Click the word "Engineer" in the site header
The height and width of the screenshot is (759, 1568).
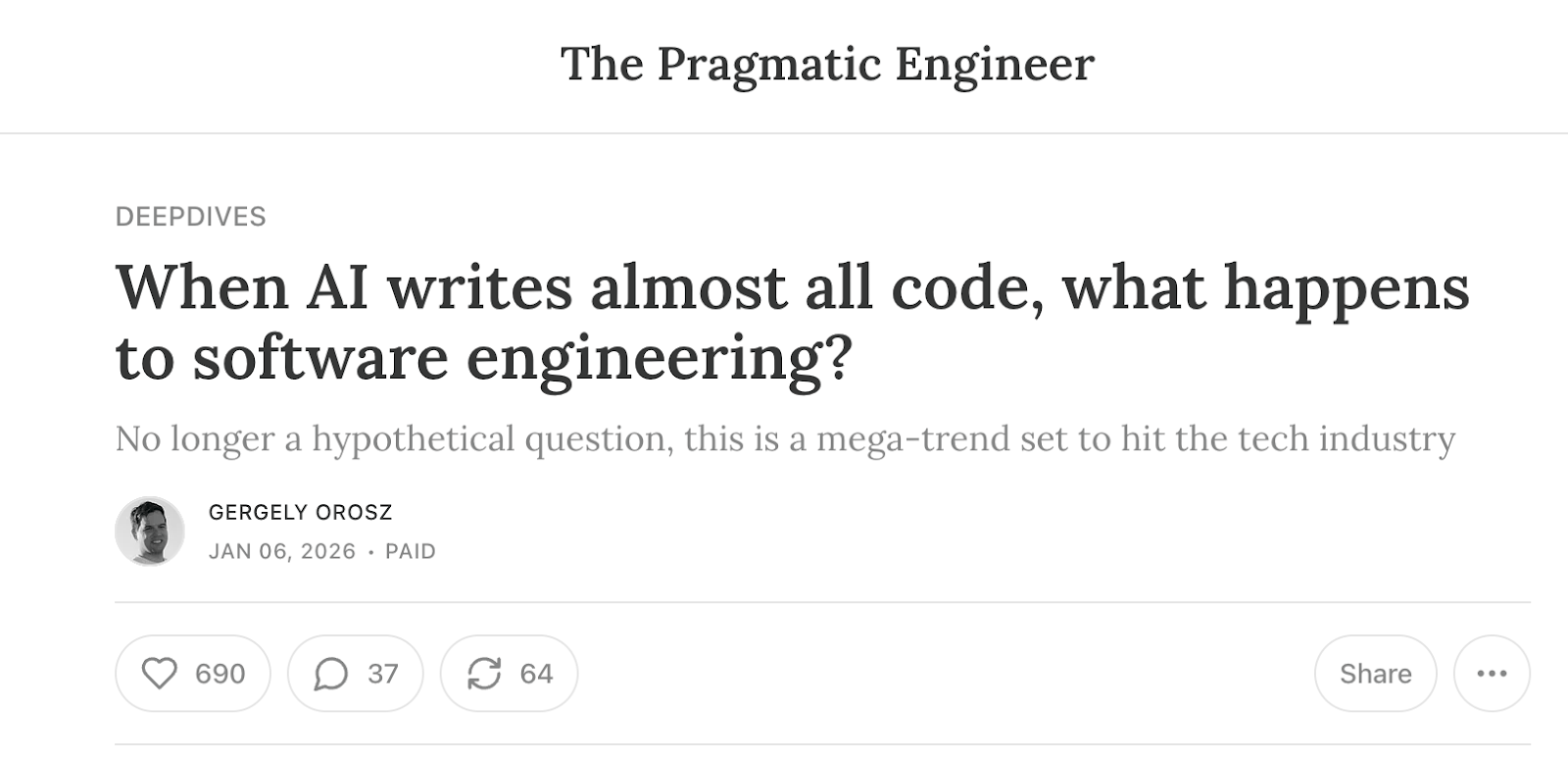coord(994,65)
